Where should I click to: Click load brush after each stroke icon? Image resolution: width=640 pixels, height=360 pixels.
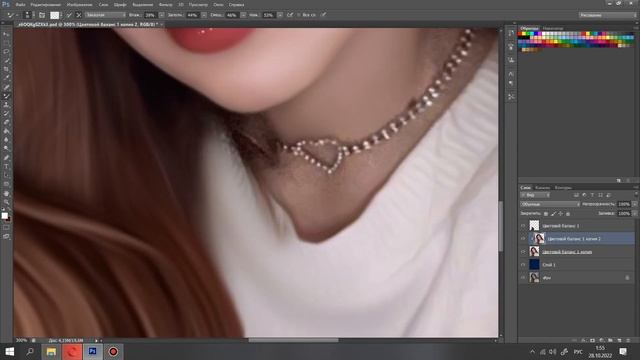69,15
